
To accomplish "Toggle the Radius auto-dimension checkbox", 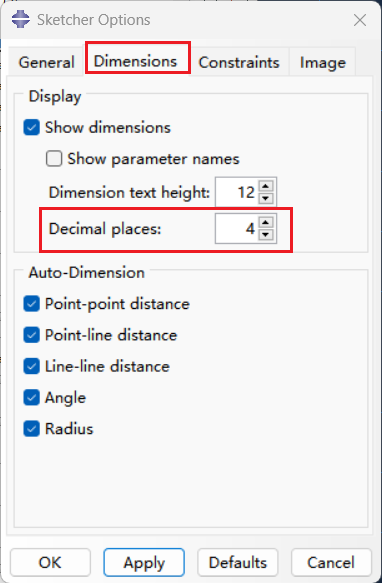I will [x=32, y=429].
